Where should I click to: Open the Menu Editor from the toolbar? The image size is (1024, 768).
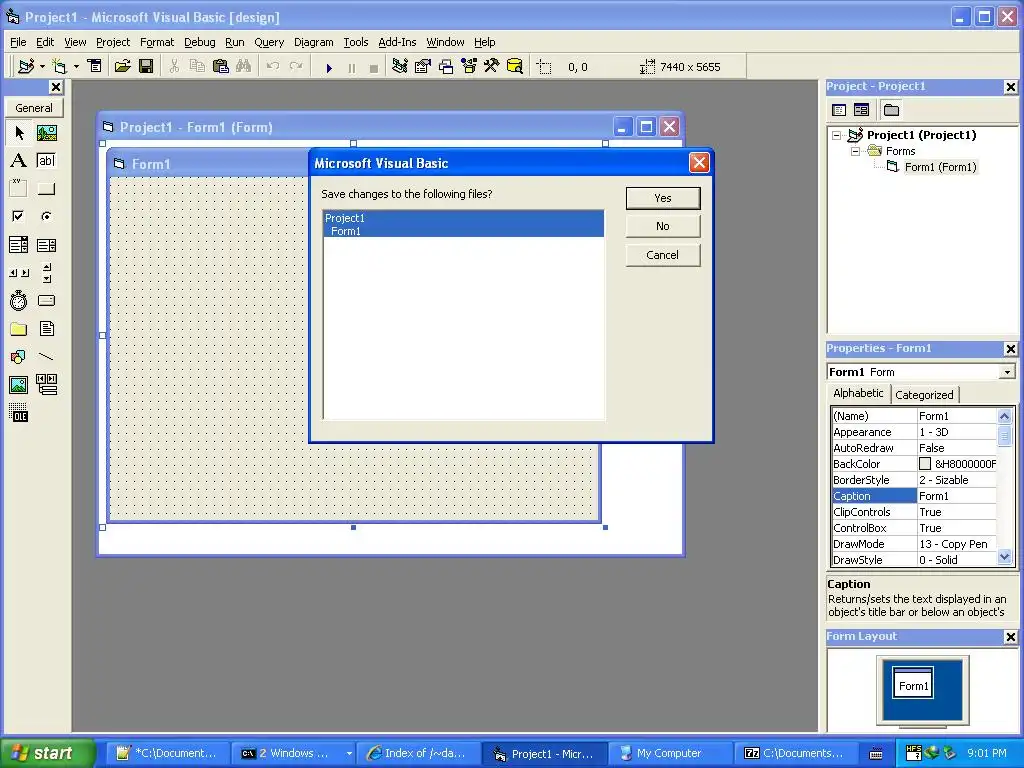[x=95, y=67]
